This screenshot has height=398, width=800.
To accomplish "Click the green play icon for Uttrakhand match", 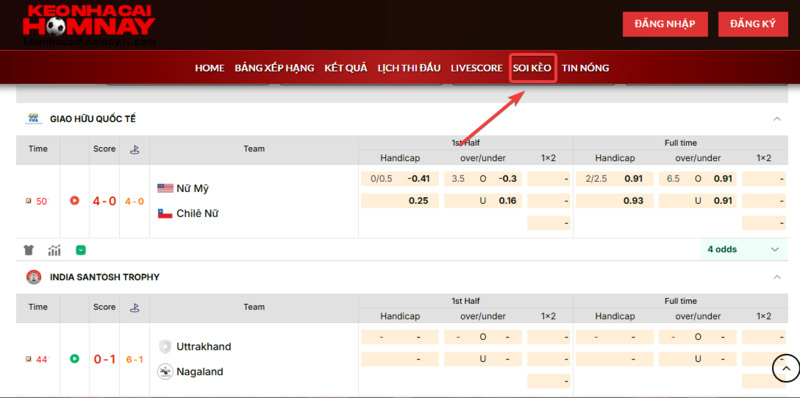I will point(74,359).
